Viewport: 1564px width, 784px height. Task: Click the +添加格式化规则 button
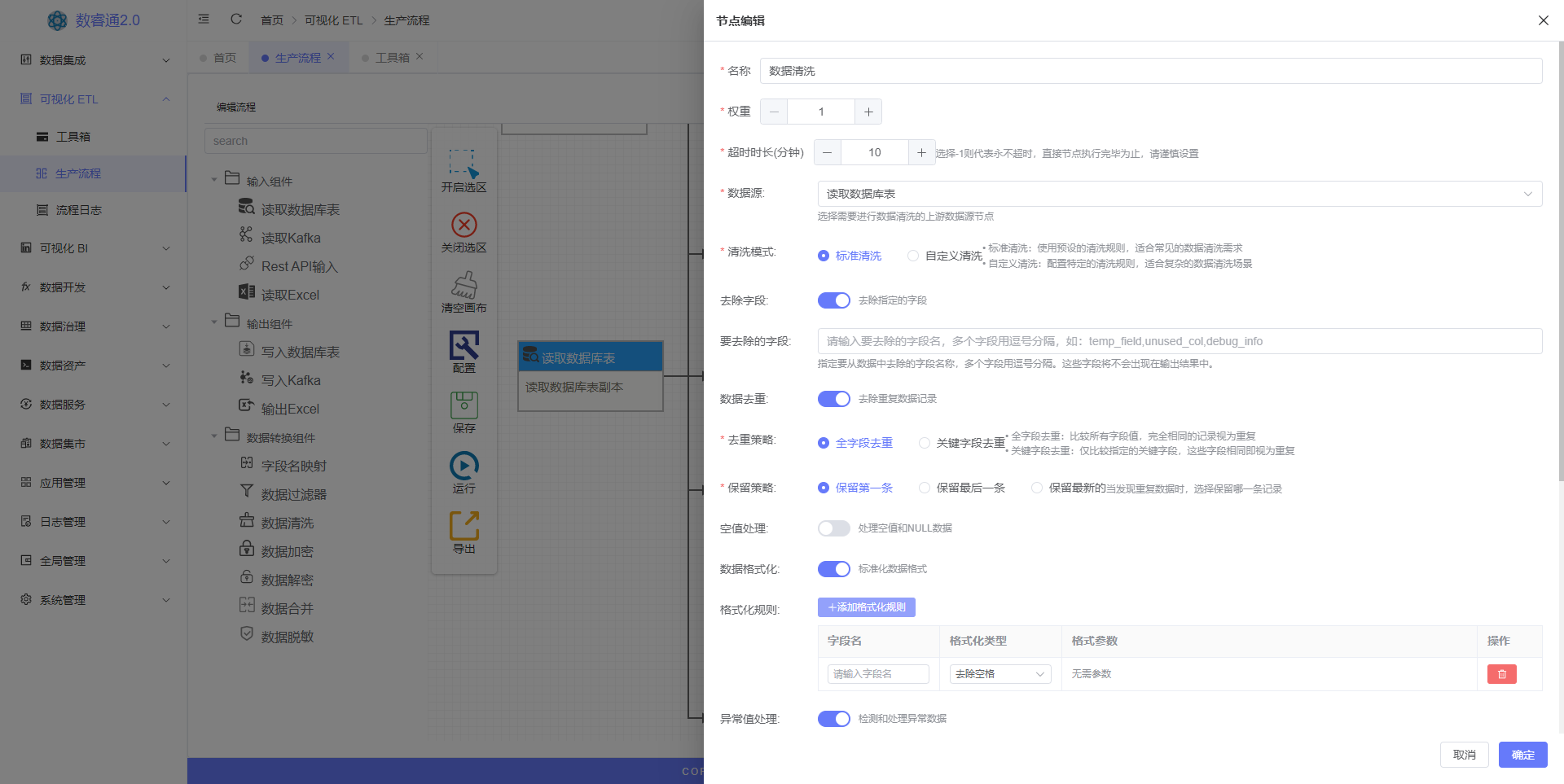866,607
